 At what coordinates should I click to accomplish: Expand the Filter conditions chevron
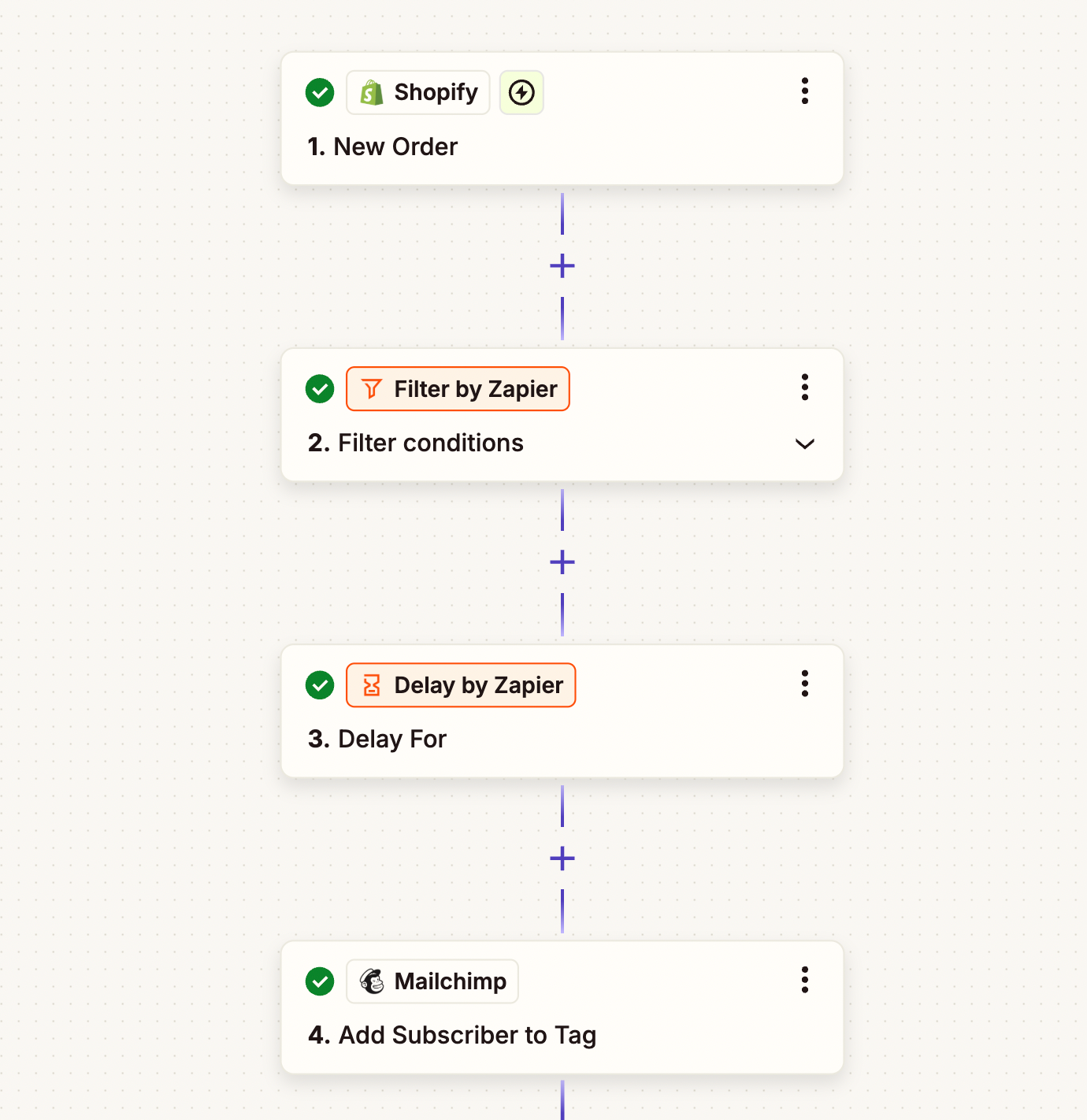pos(804,444)
